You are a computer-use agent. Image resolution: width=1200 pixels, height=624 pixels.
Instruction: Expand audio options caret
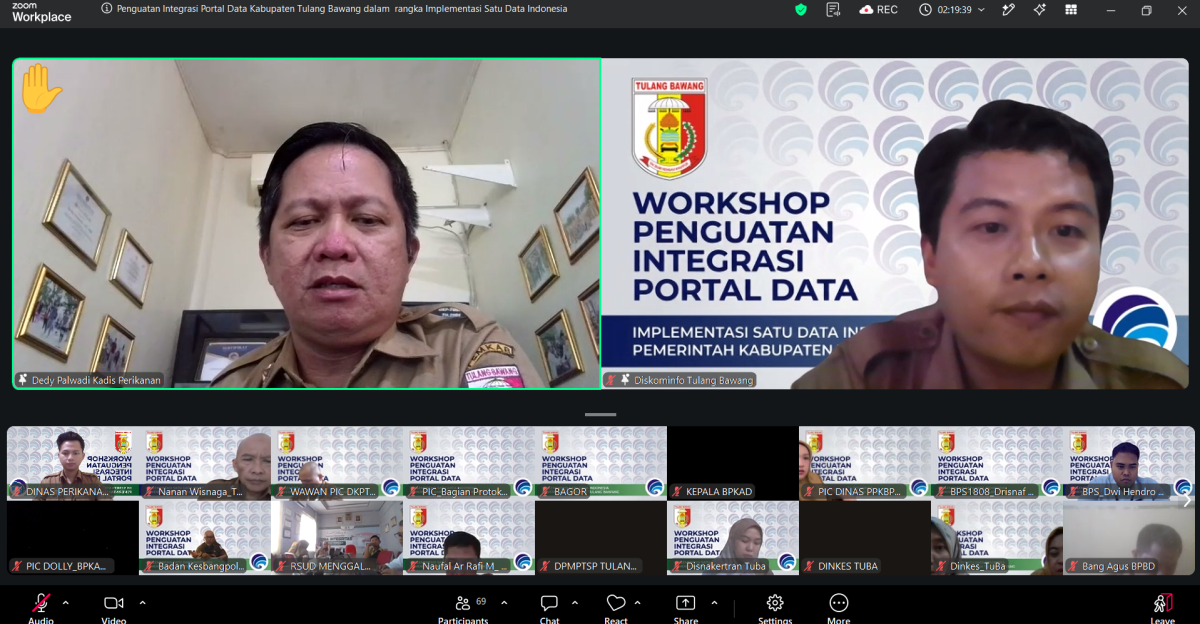[66, 603]
